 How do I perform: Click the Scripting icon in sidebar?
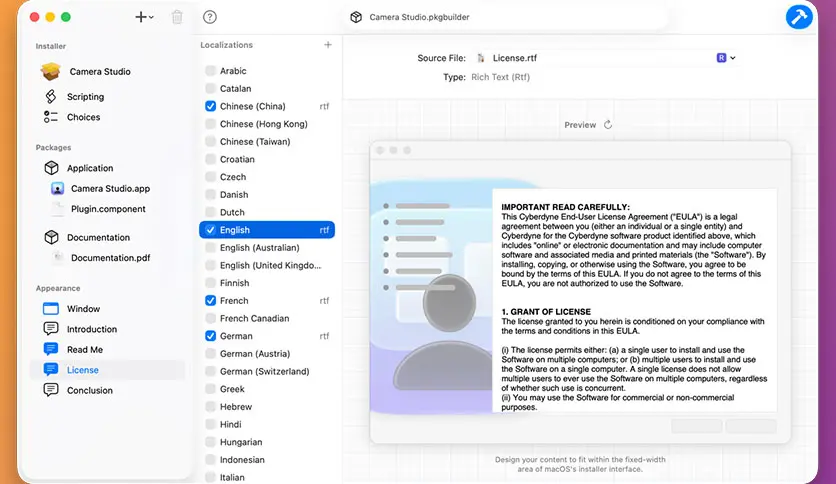click(x=51, y=96)
